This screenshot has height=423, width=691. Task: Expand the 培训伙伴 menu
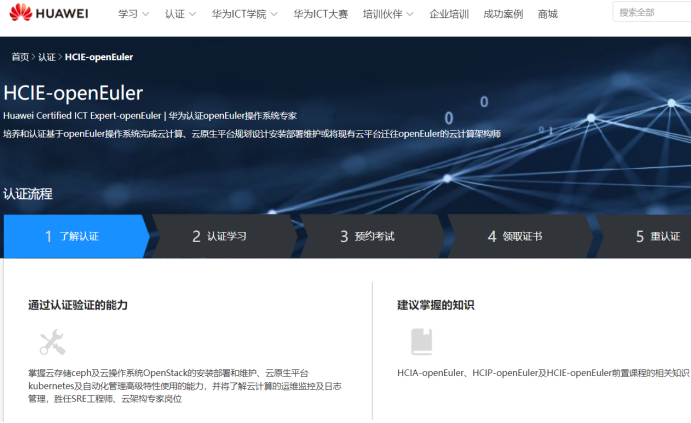[x=388, y=14]
